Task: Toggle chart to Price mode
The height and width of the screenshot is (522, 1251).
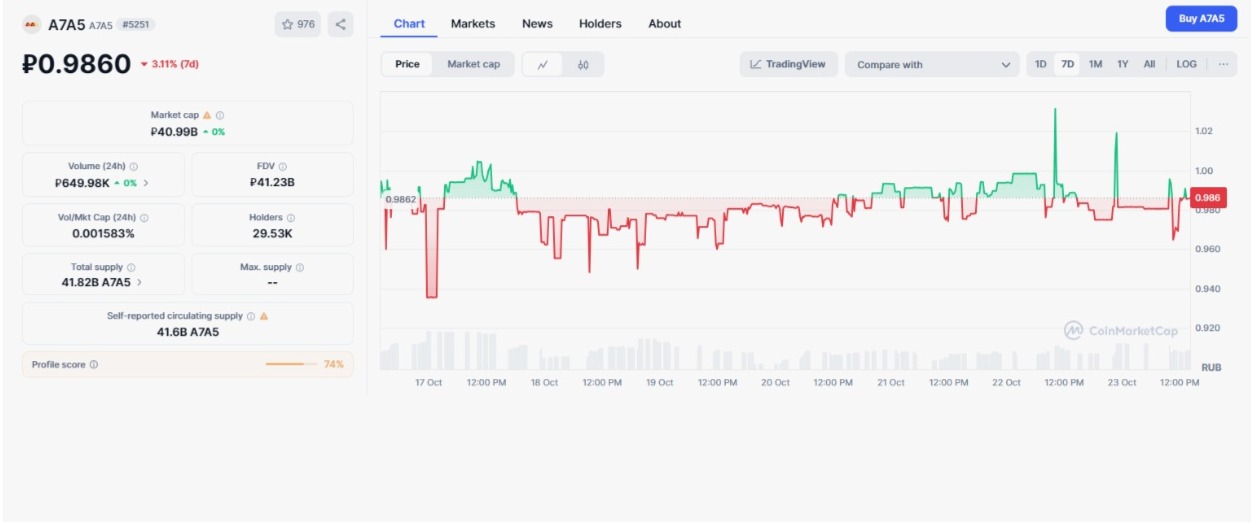Action: click(x=407, y=64)
